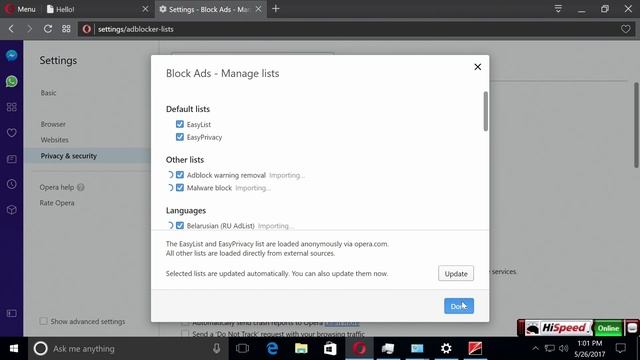
Task: Select Websites settings section
Action: tap(54, 140)
